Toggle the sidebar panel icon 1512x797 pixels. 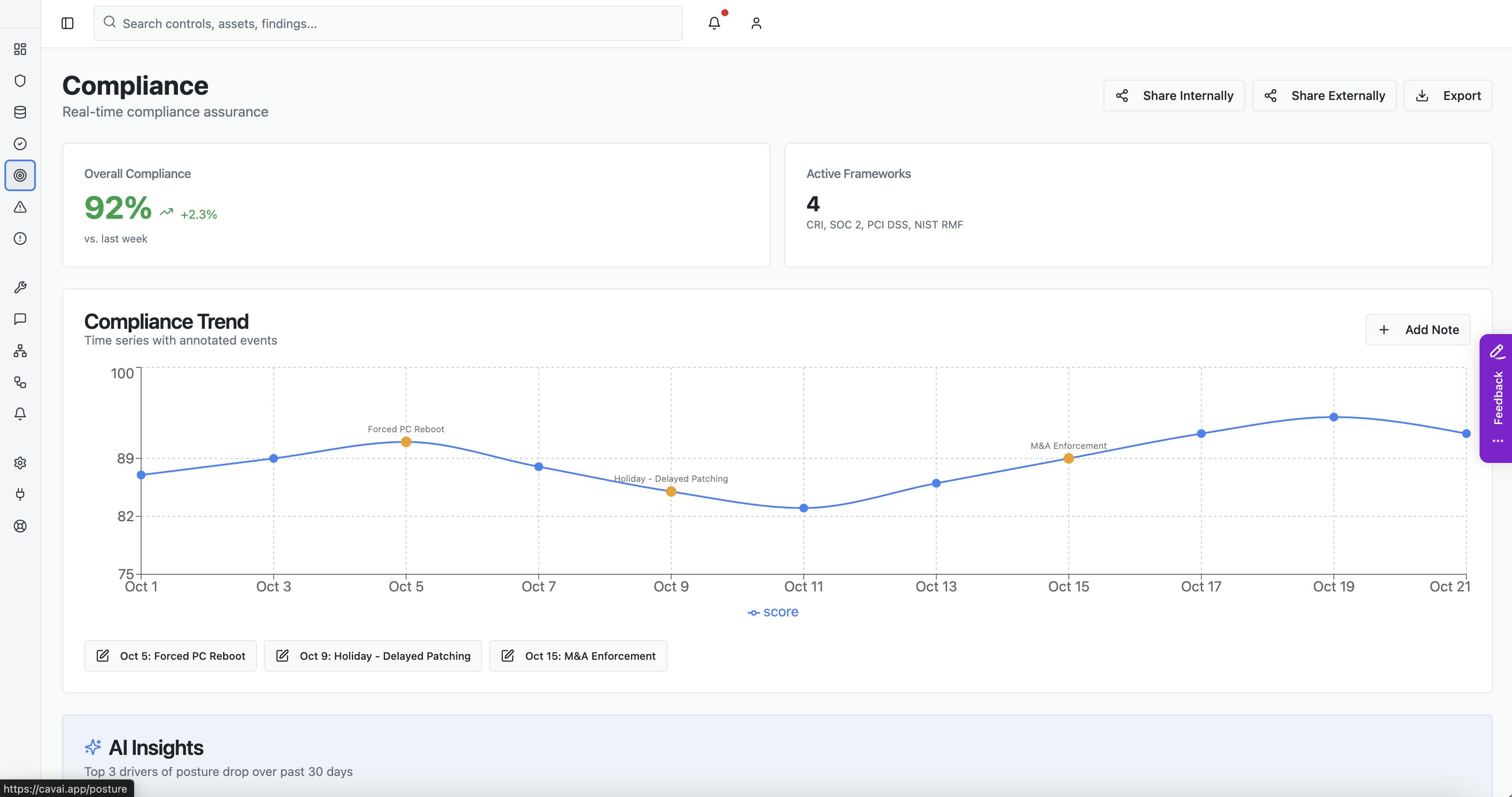[x=67, y=24]
